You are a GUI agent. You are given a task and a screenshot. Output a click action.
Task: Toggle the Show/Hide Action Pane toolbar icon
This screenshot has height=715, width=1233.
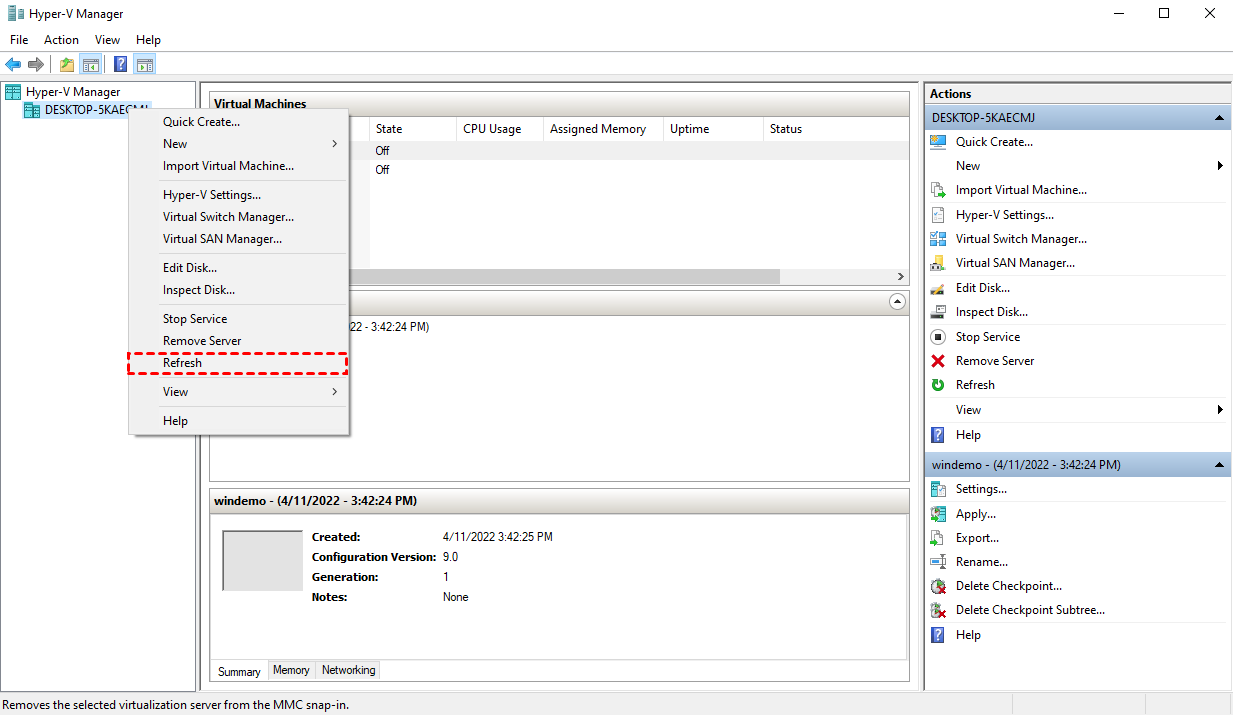[145, 65]
